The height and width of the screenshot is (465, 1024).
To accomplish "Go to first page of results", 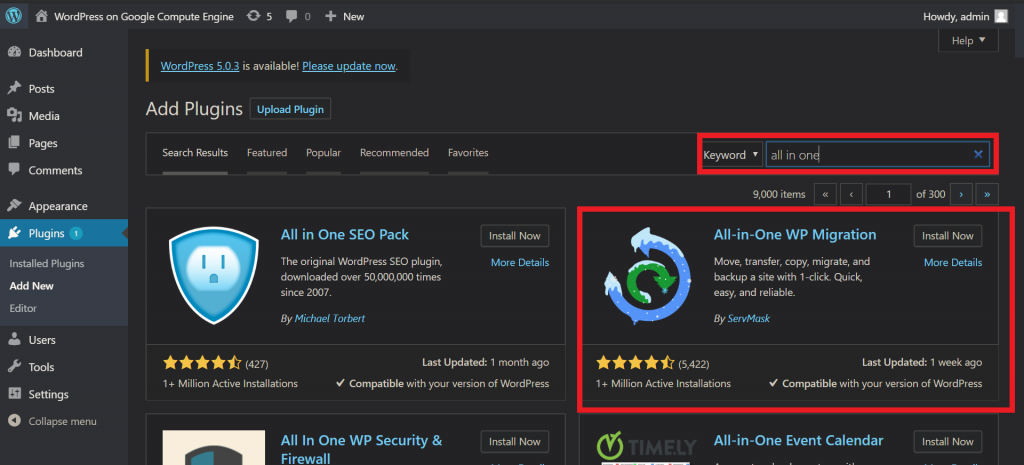I will click(x=825, y=194).
